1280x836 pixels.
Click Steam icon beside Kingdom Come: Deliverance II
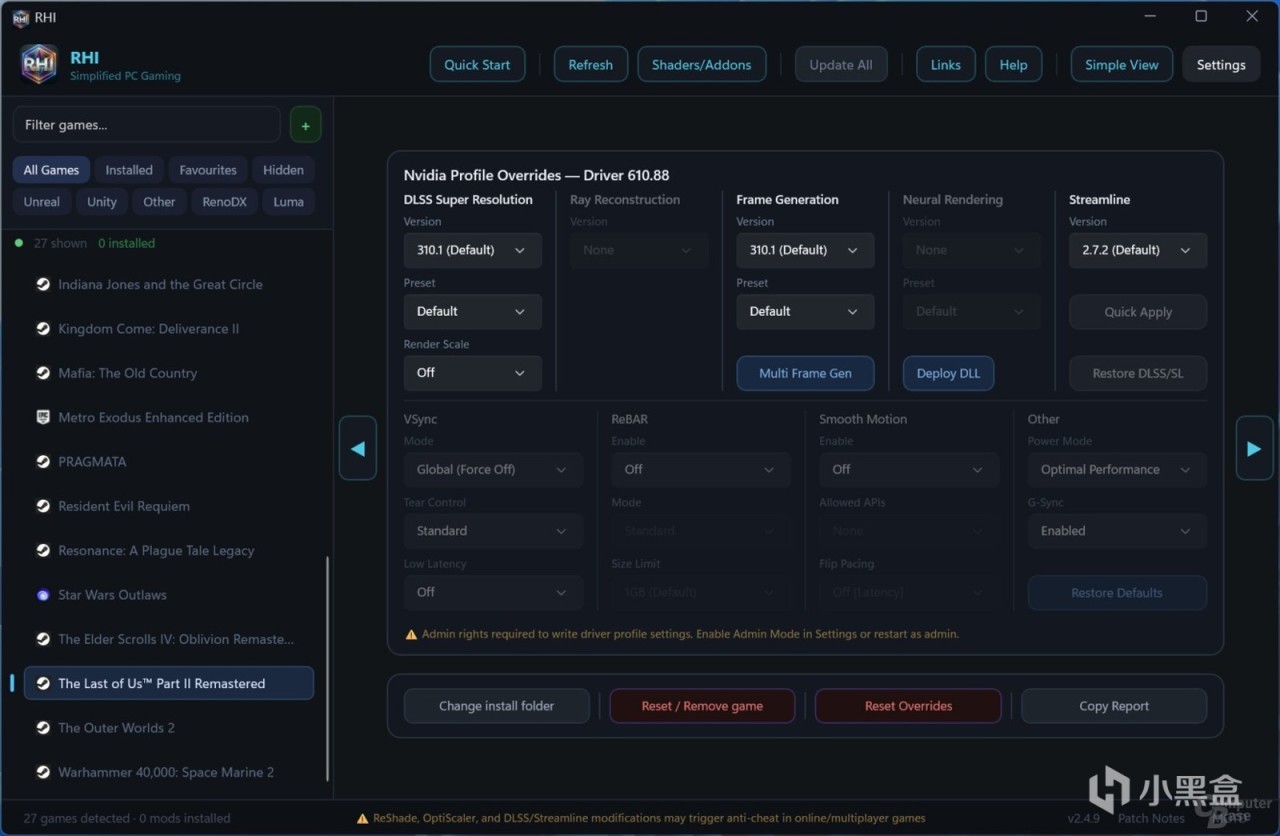[43, 329]
